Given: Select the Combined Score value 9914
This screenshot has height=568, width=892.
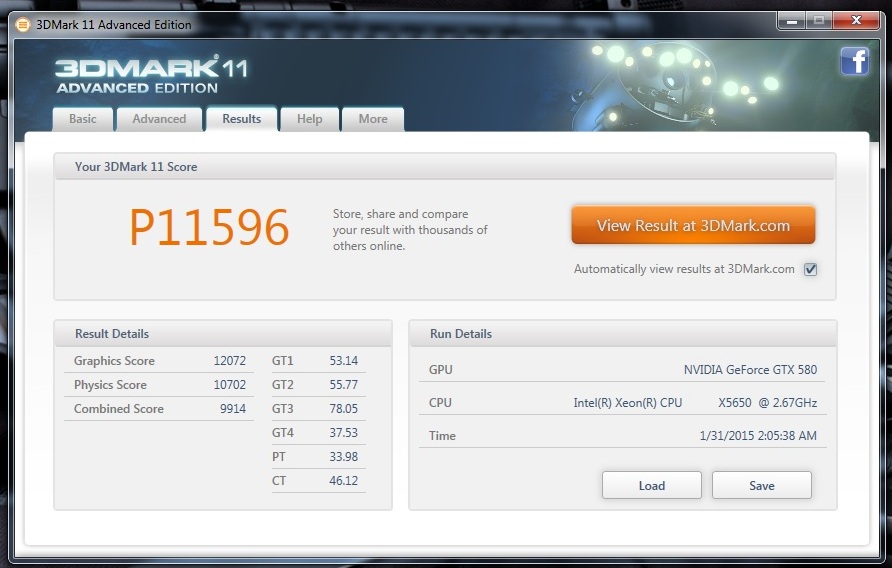Looking at the screenshot, I should click(x=233, y=409).
